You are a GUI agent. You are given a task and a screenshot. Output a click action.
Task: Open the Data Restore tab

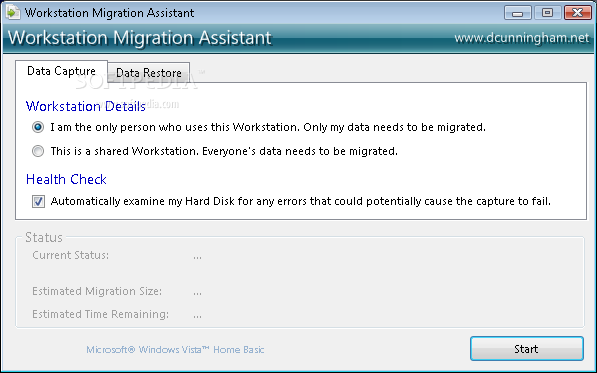pos(148,73)
